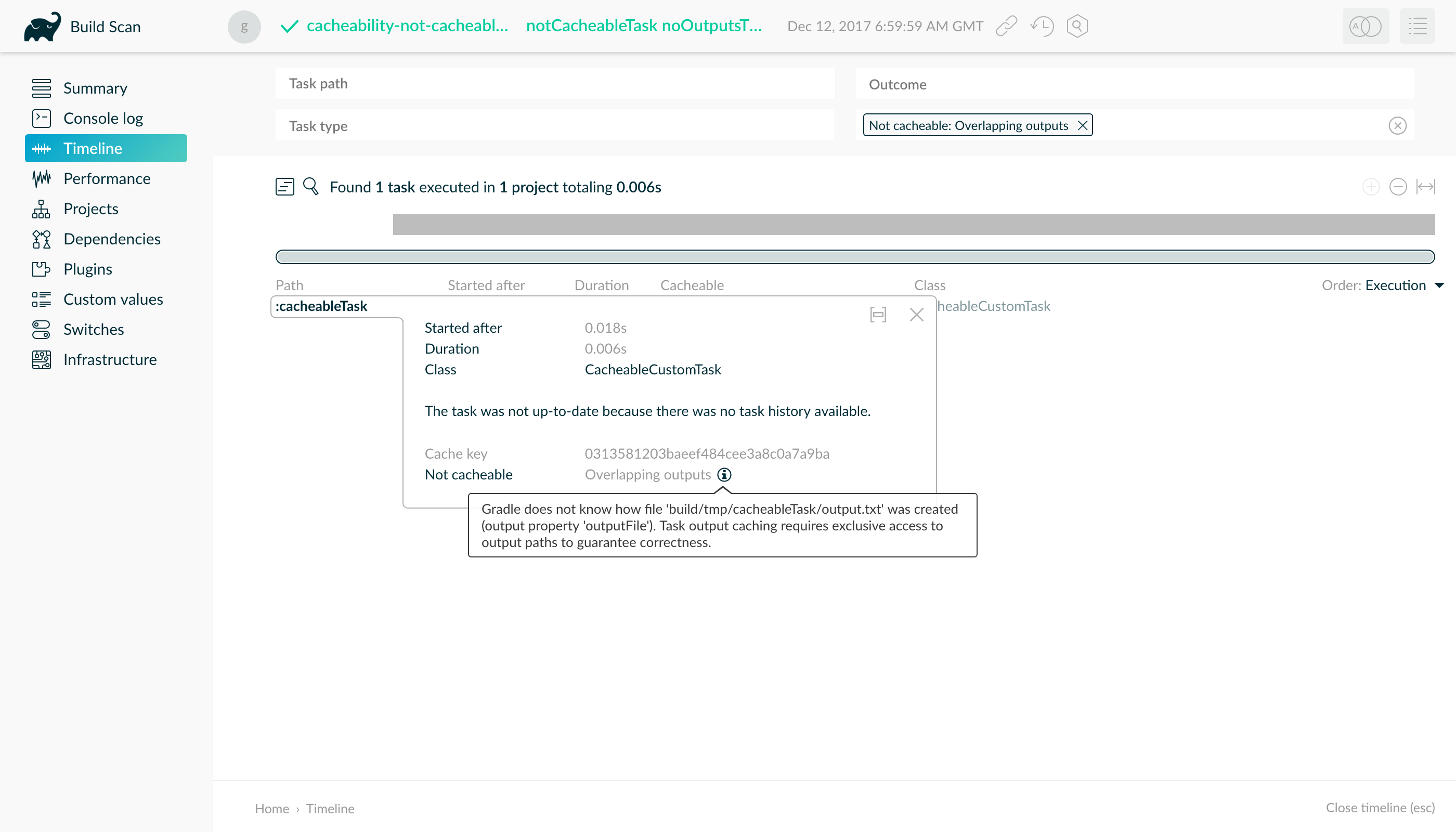
Task: Click the link/copy icon in toolbar
Action: point(1007,27)
